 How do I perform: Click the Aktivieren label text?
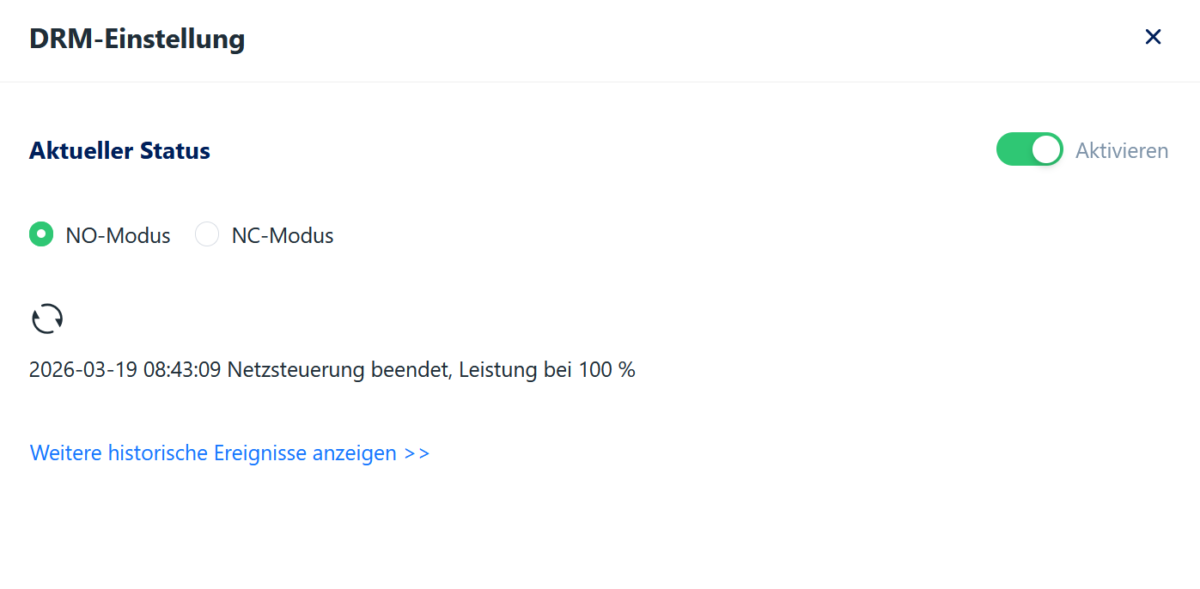coord(1121,150)
